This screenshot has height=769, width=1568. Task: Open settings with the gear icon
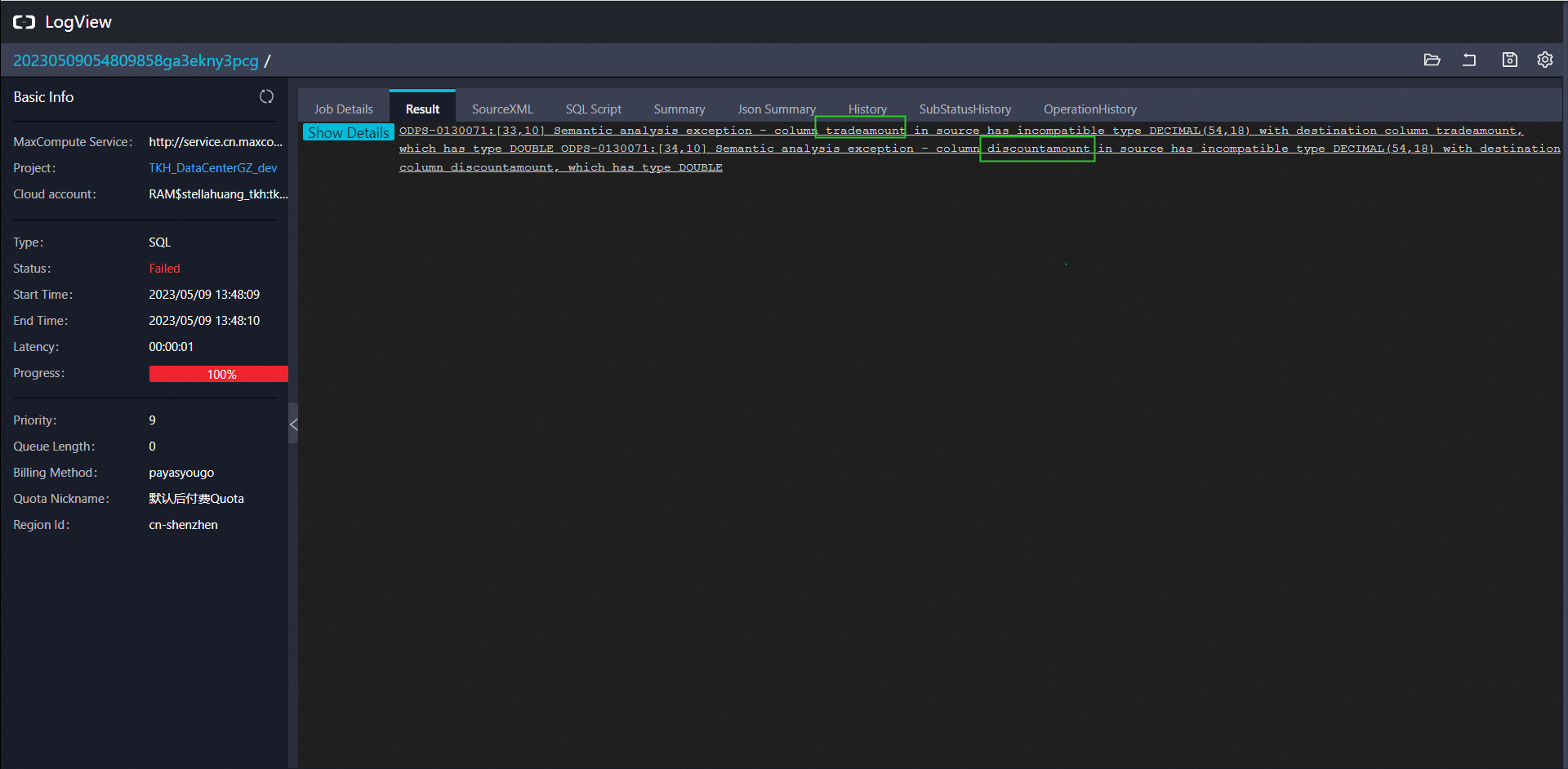1545,60
